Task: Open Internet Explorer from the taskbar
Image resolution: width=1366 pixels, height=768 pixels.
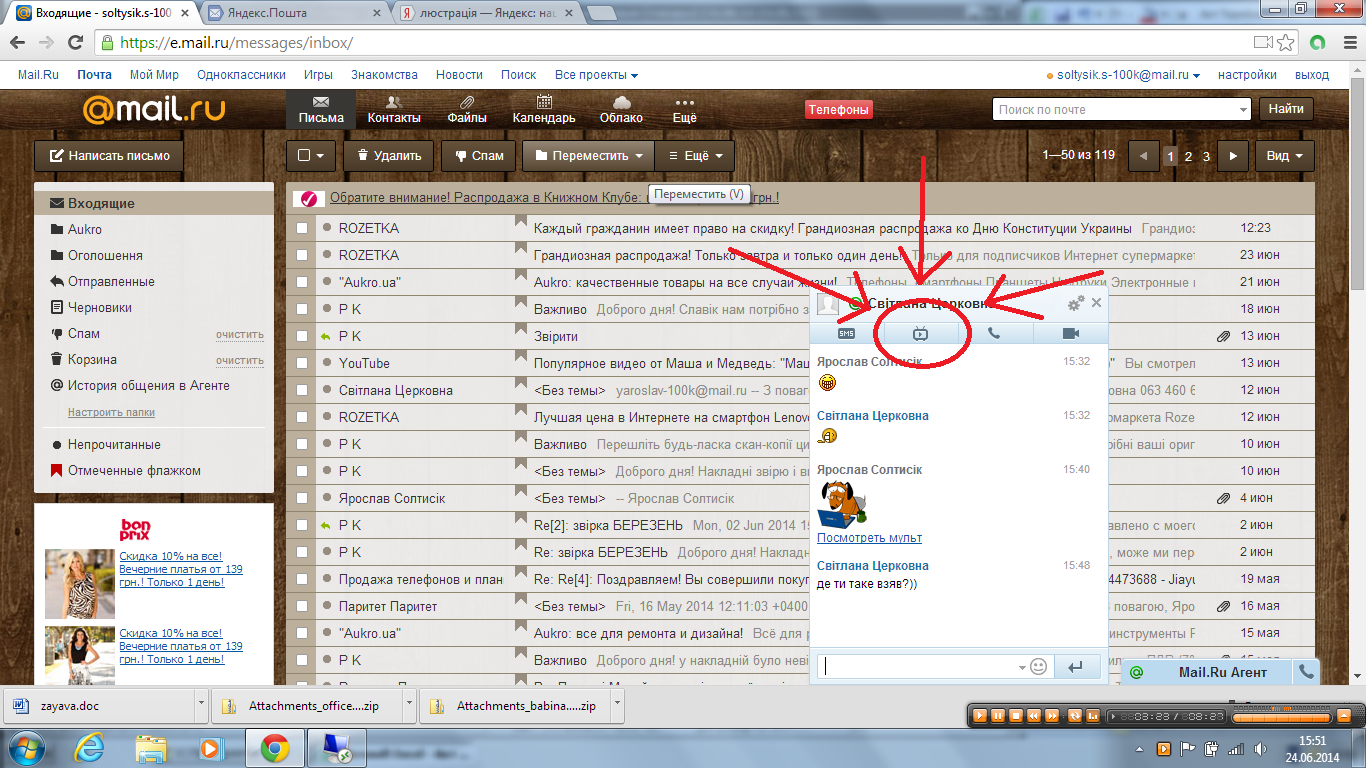Action: tap(91, 747)
